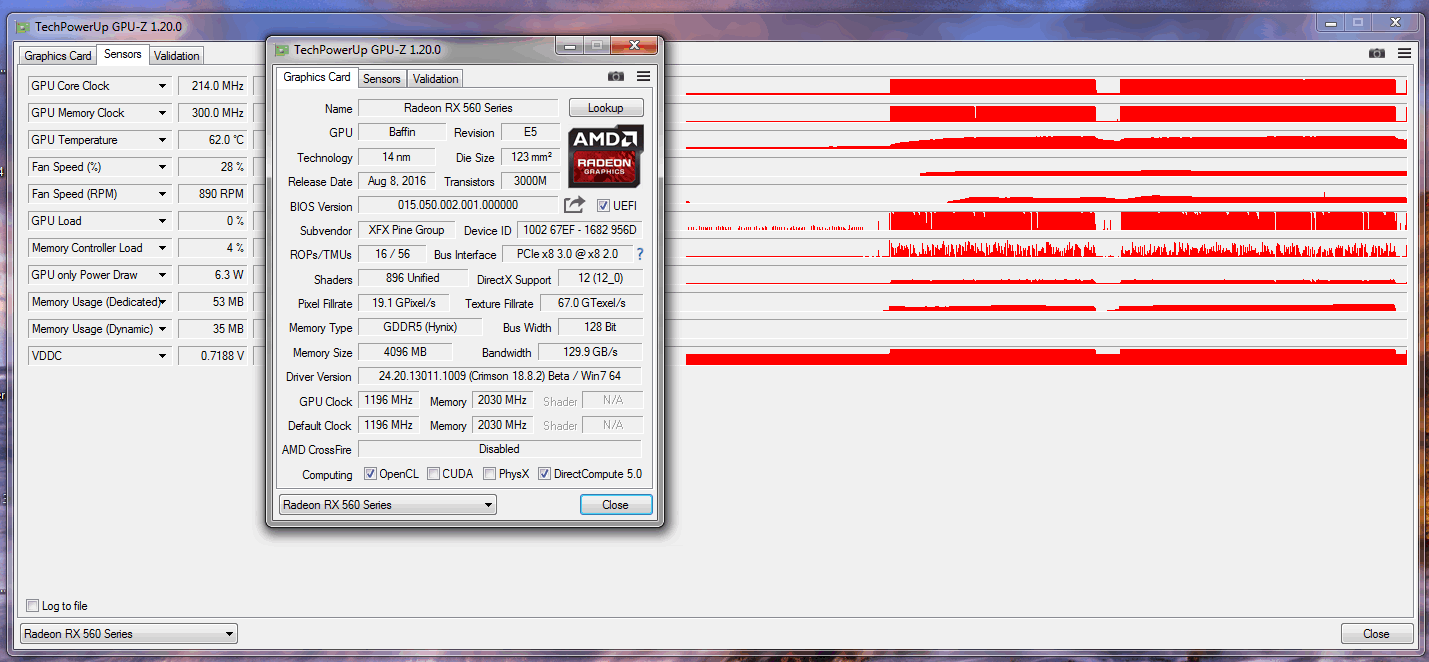Click the DirectX Support value 12 (12_0)
This screenshot has width=1429, height=662.
(x=600, y=278)
